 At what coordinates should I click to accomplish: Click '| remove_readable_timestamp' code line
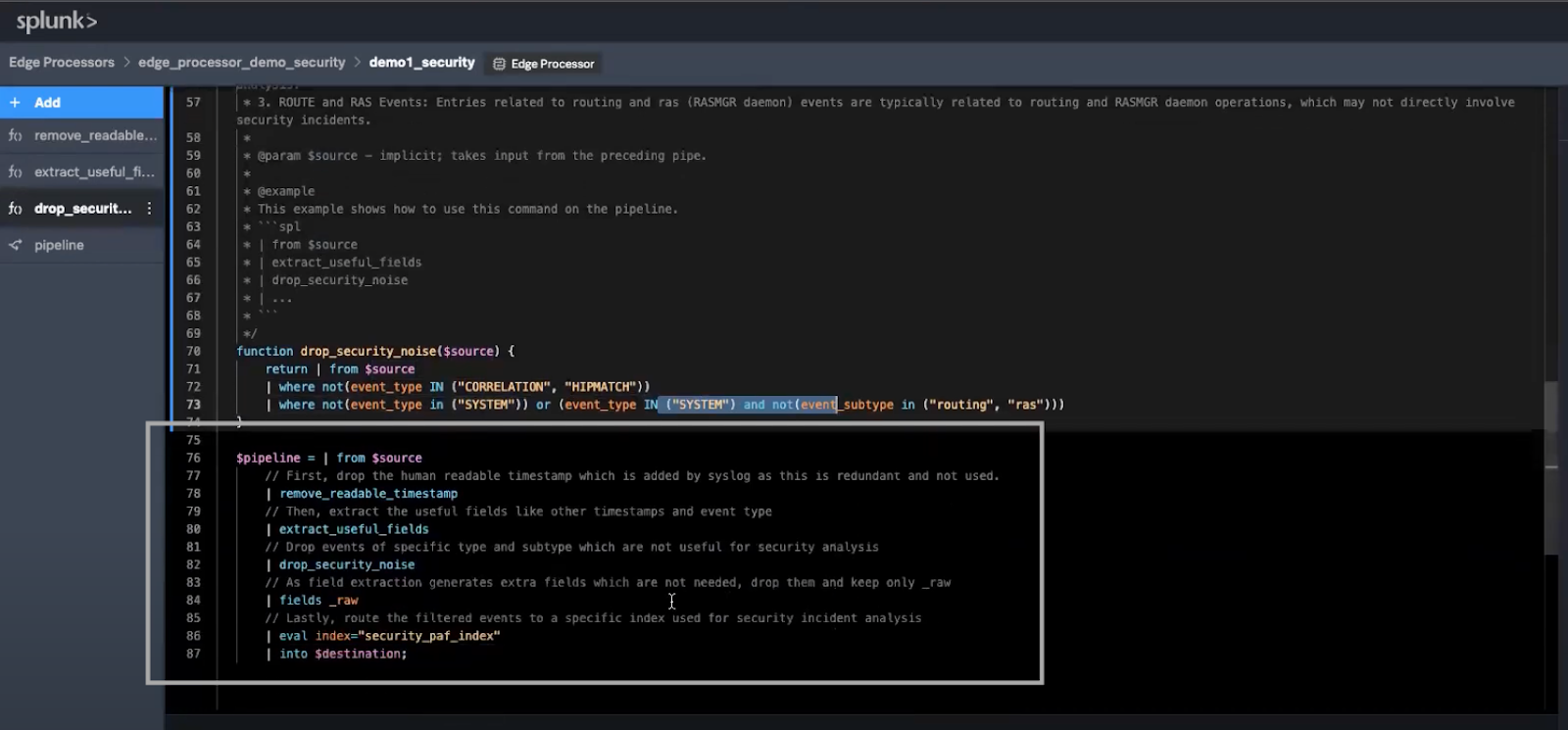click(362, 494)
